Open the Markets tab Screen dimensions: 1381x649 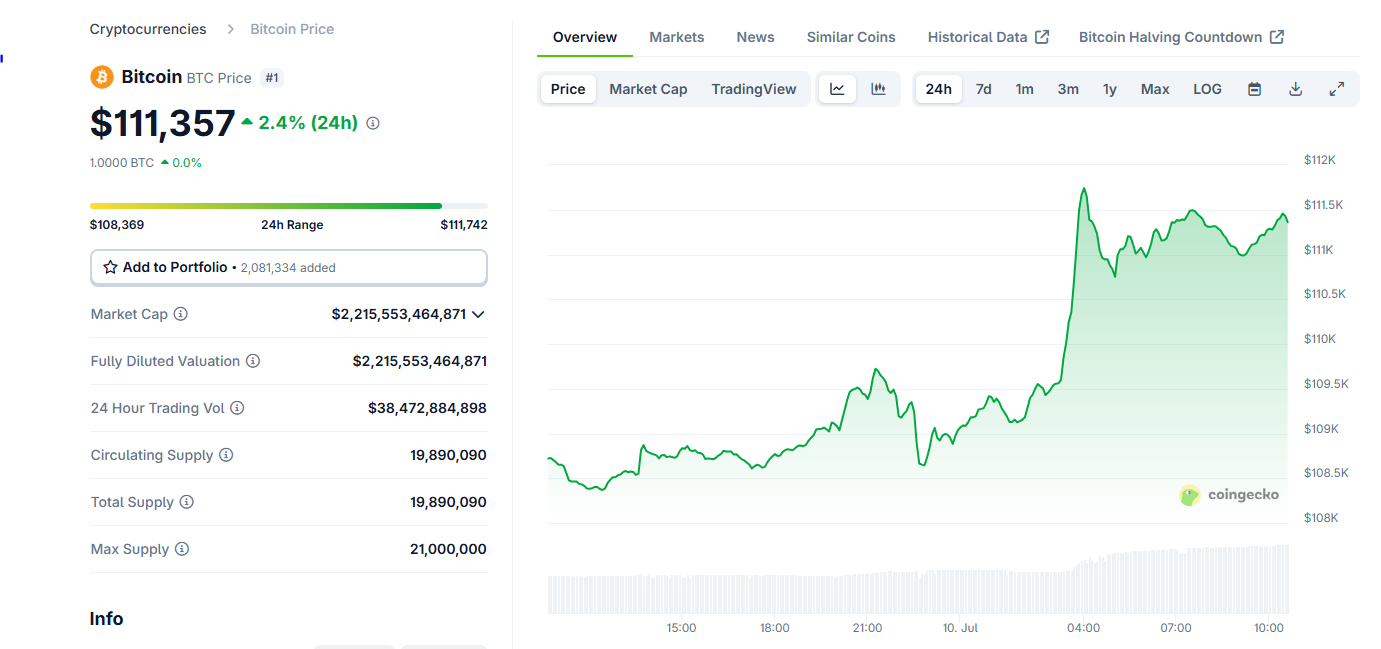click(x=677, y=37)
